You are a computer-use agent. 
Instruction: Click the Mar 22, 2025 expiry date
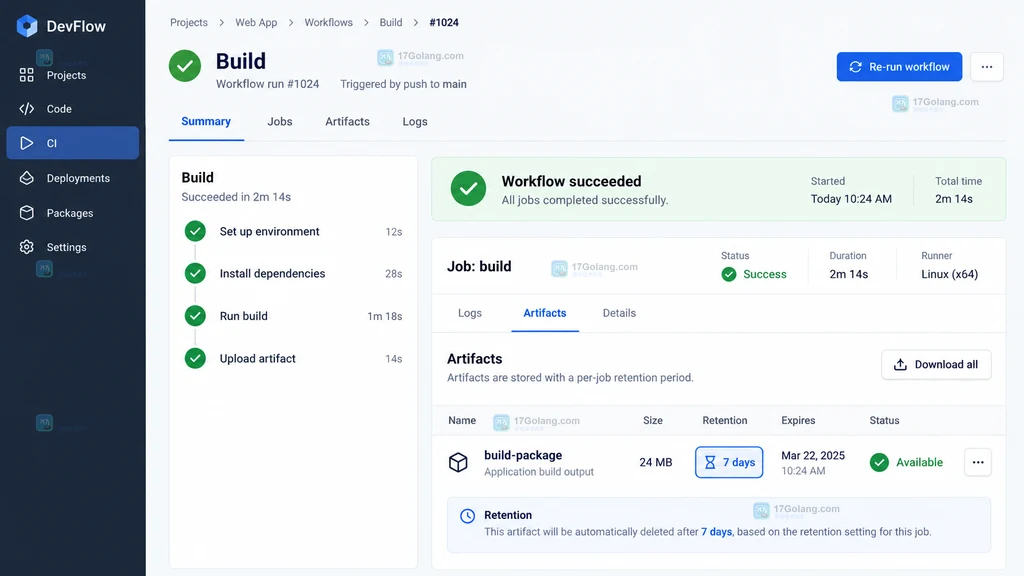tap(813, 455)
